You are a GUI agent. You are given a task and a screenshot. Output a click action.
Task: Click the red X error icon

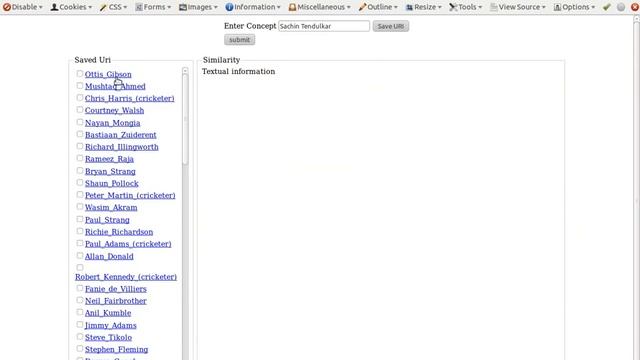tap(635, 7)
